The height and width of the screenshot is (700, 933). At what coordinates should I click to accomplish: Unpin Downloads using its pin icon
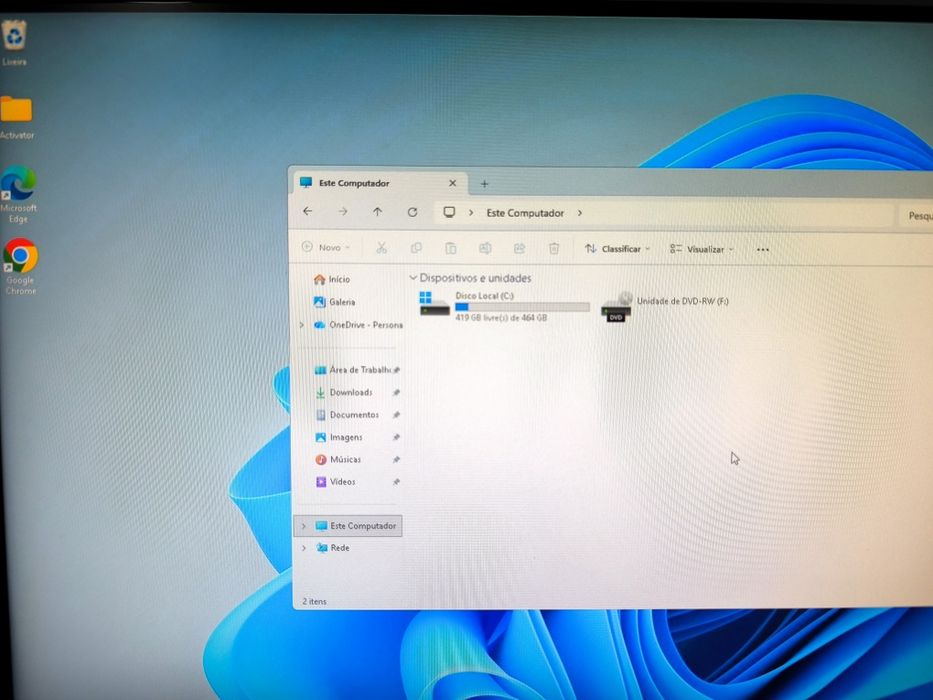[396, 393]
